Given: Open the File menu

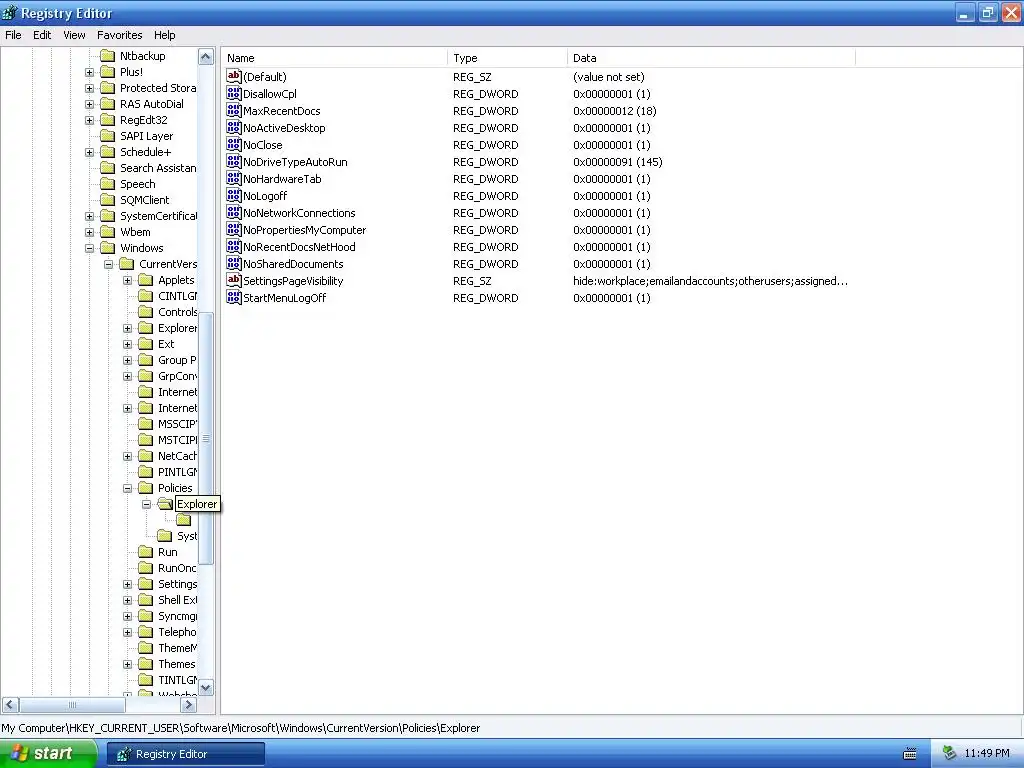Looking at the screenshot, I should pos(13,35).
